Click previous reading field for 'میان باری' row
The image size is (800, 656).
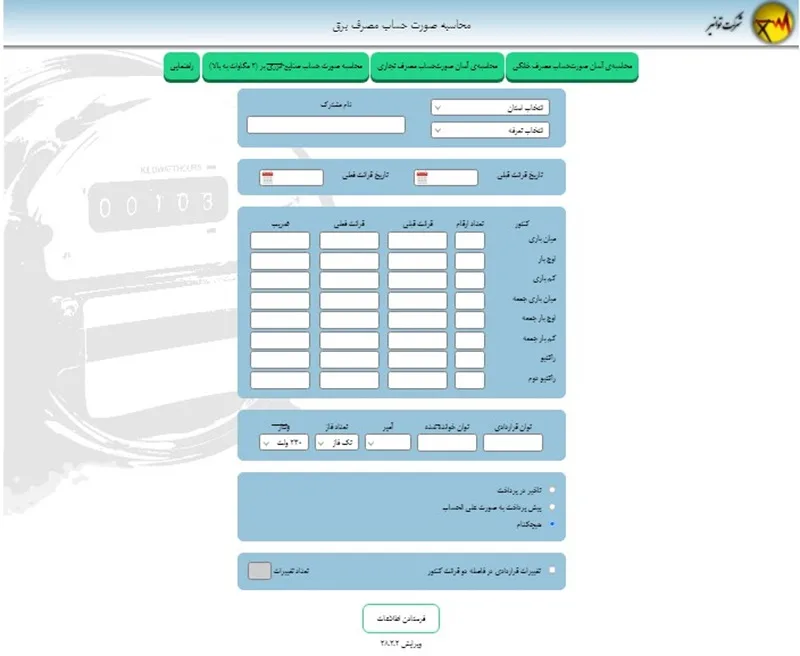[417, 241]
